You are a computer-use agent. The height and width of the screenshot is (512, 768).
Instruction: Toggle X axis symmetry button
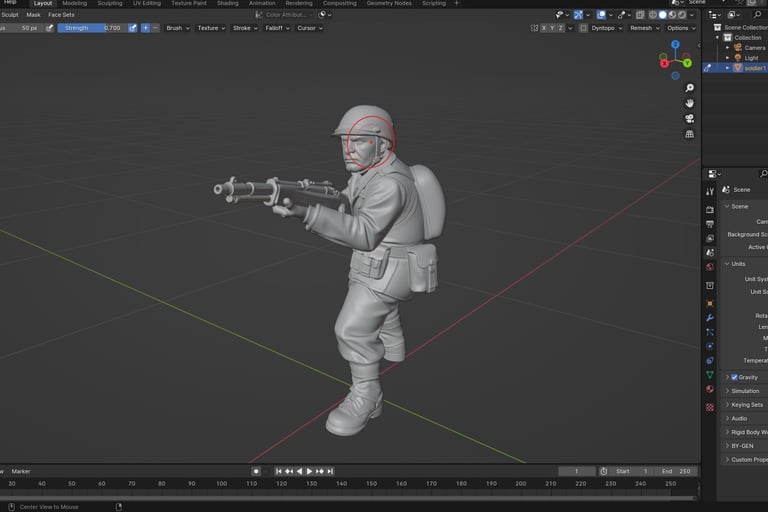coord(543,28)
